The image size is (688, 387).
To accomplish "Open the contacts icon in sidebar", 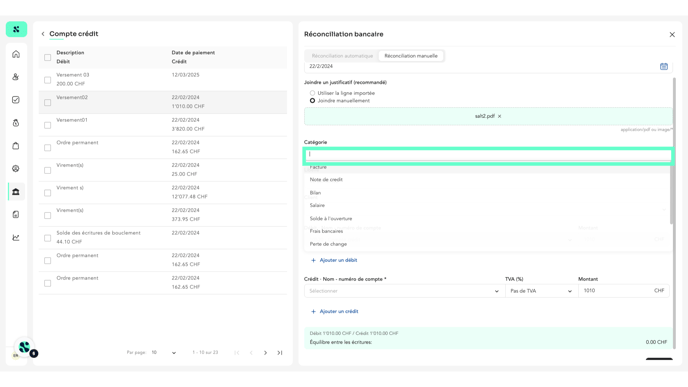I will coord(16,77).
